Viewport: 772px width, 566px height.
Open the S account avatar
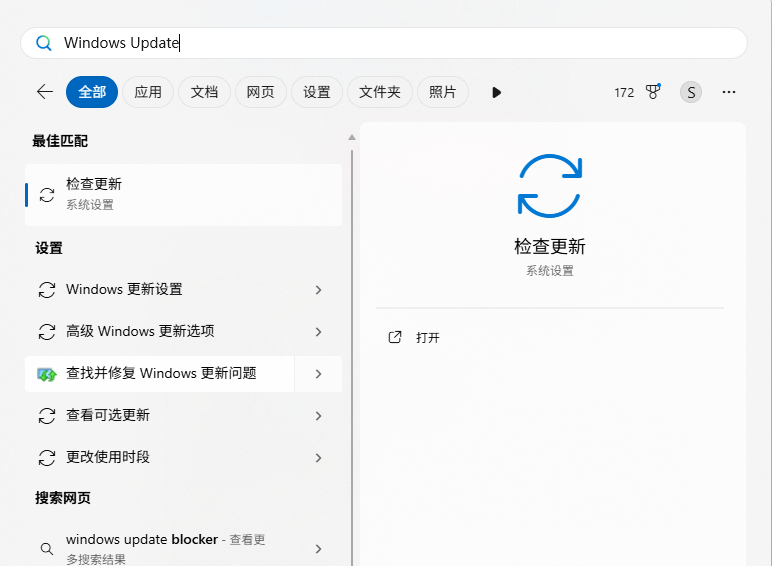(691, 92)
